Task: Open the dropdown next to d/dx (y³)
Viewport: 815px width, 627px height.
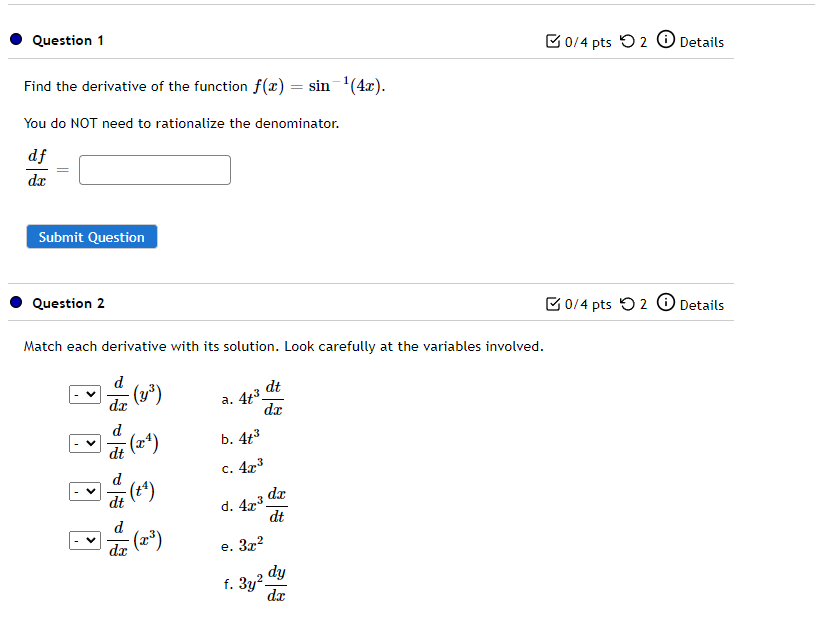Action: pos(84,393)
